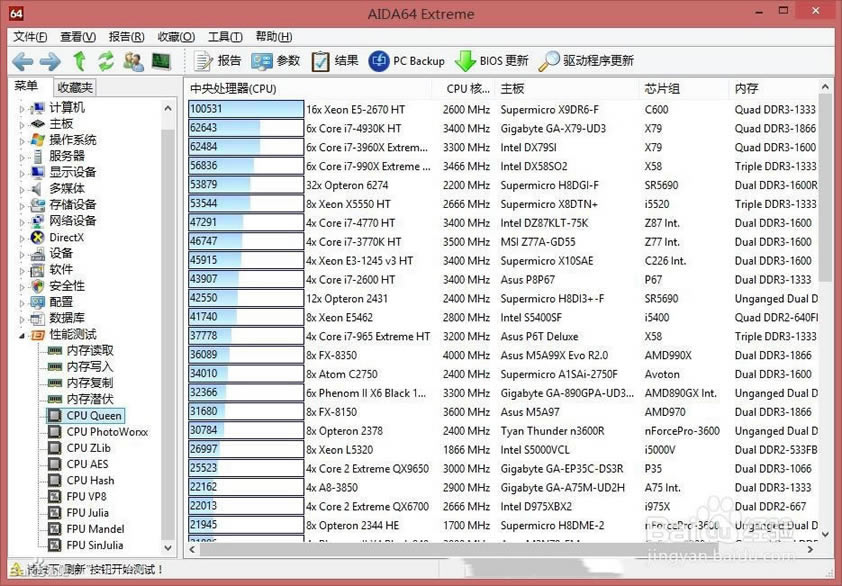Click the green monitor graph icon
The height and width of the screenshot is (586, 842).
(x=161, y=61)
